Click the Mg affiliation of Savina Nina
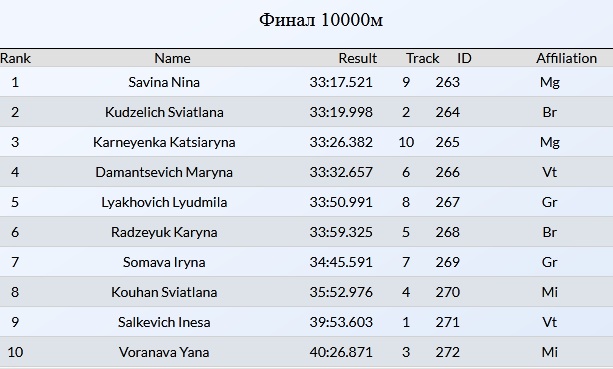 coord(550,82)
